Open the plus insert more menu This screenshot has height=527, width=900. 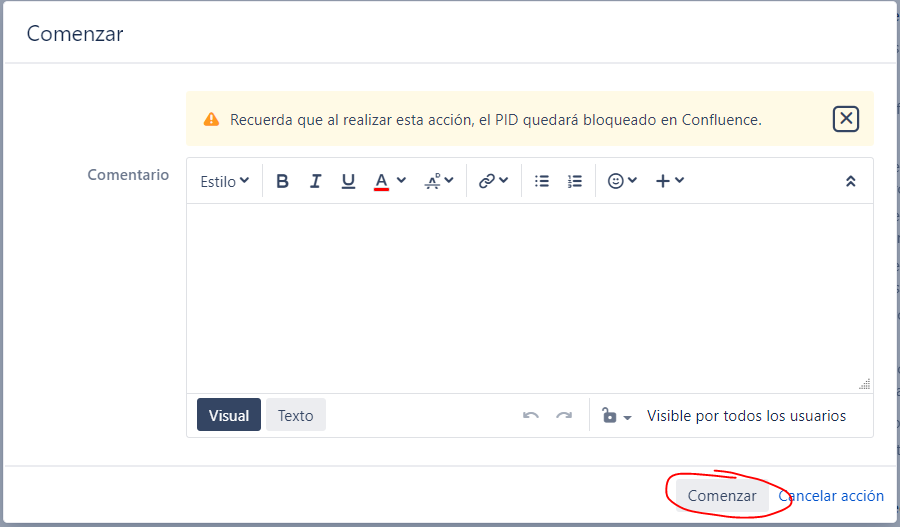[x=662, y=181]
